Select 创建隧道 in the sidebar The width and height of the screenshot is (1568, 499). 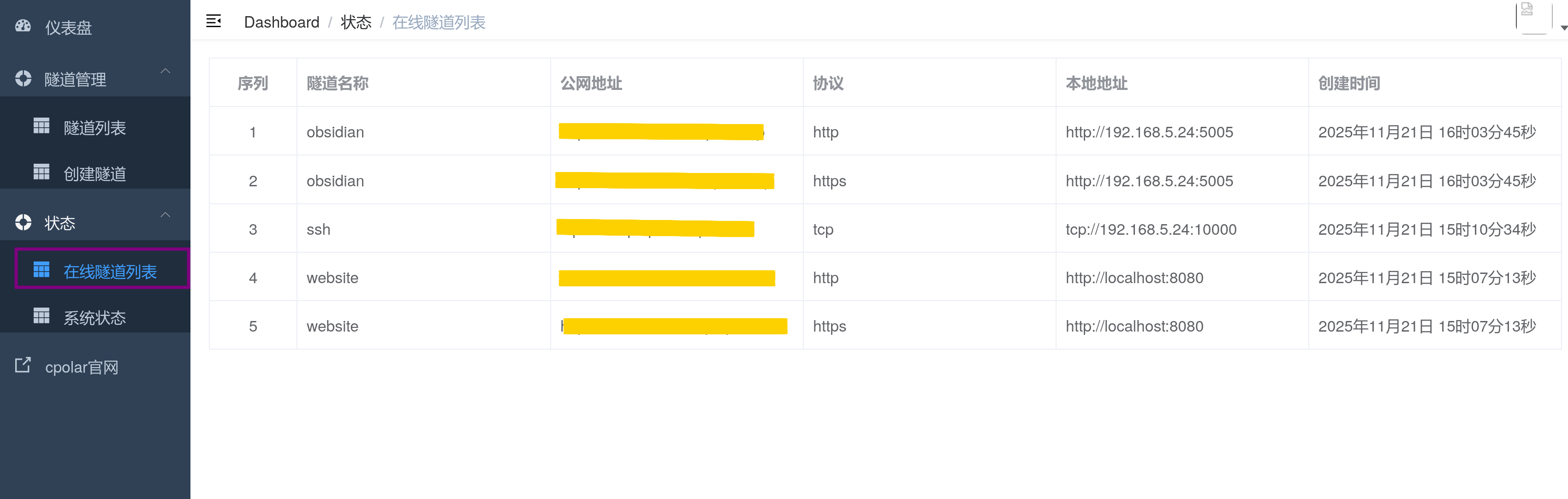coord(95,174)
